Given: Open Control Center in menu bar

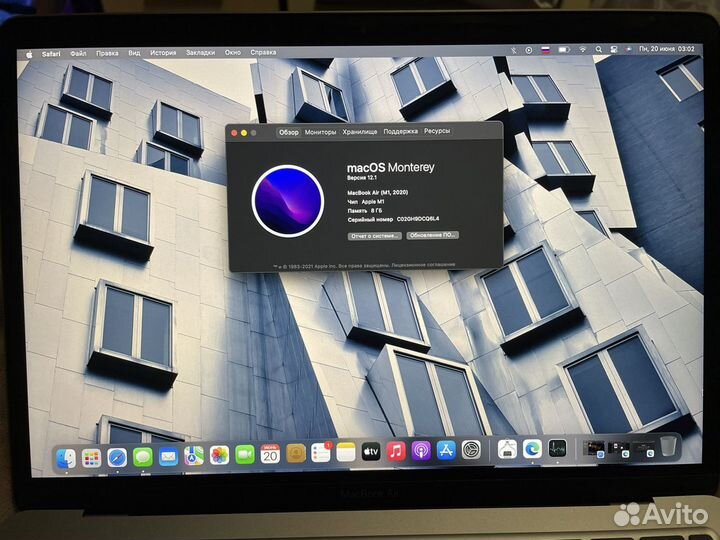Looking at the screenshot, I should [x=614, y=49].
